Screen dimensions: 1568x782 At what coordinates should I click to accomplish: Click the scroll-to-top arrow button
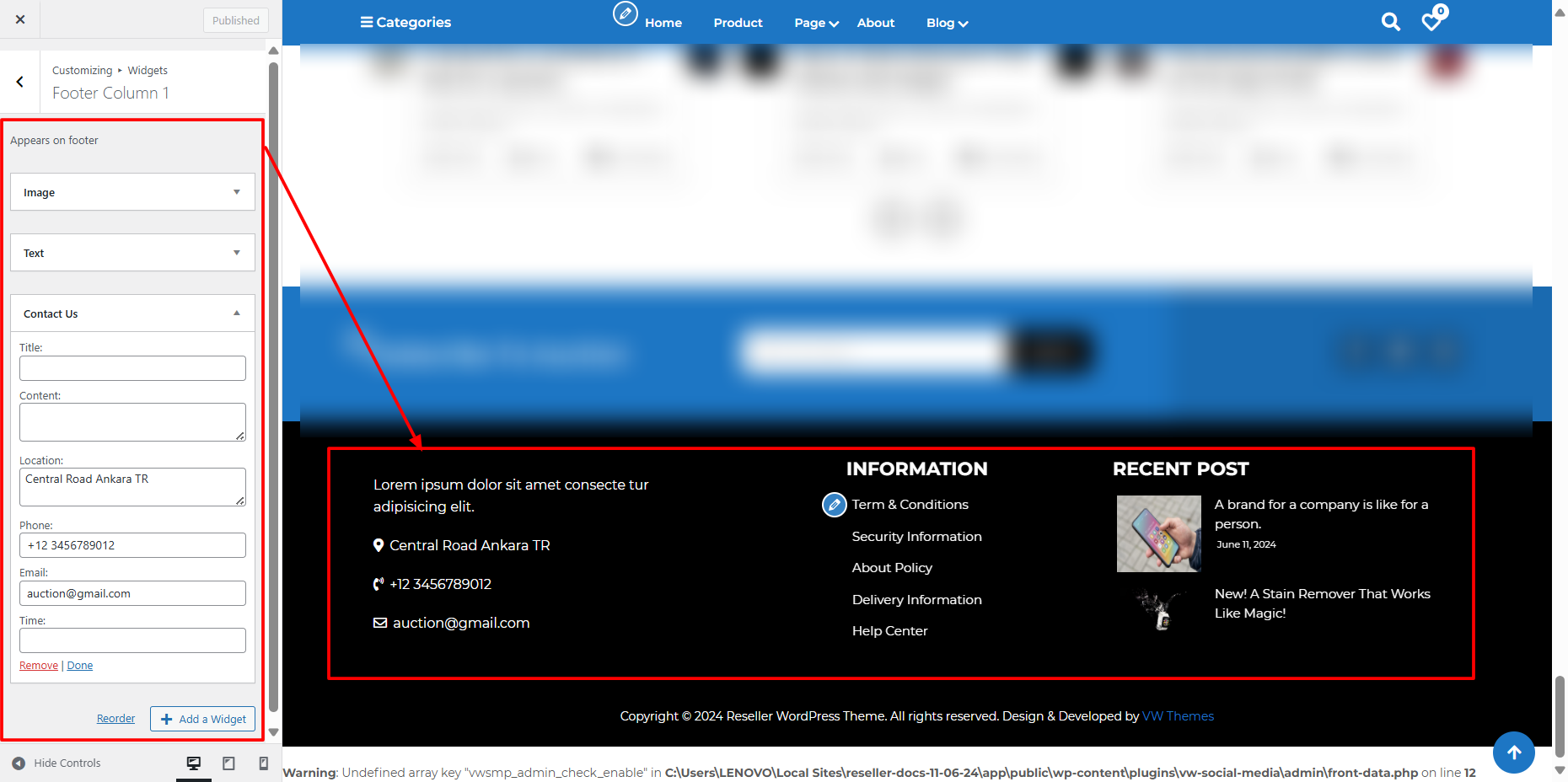[x=1513, y=752]
